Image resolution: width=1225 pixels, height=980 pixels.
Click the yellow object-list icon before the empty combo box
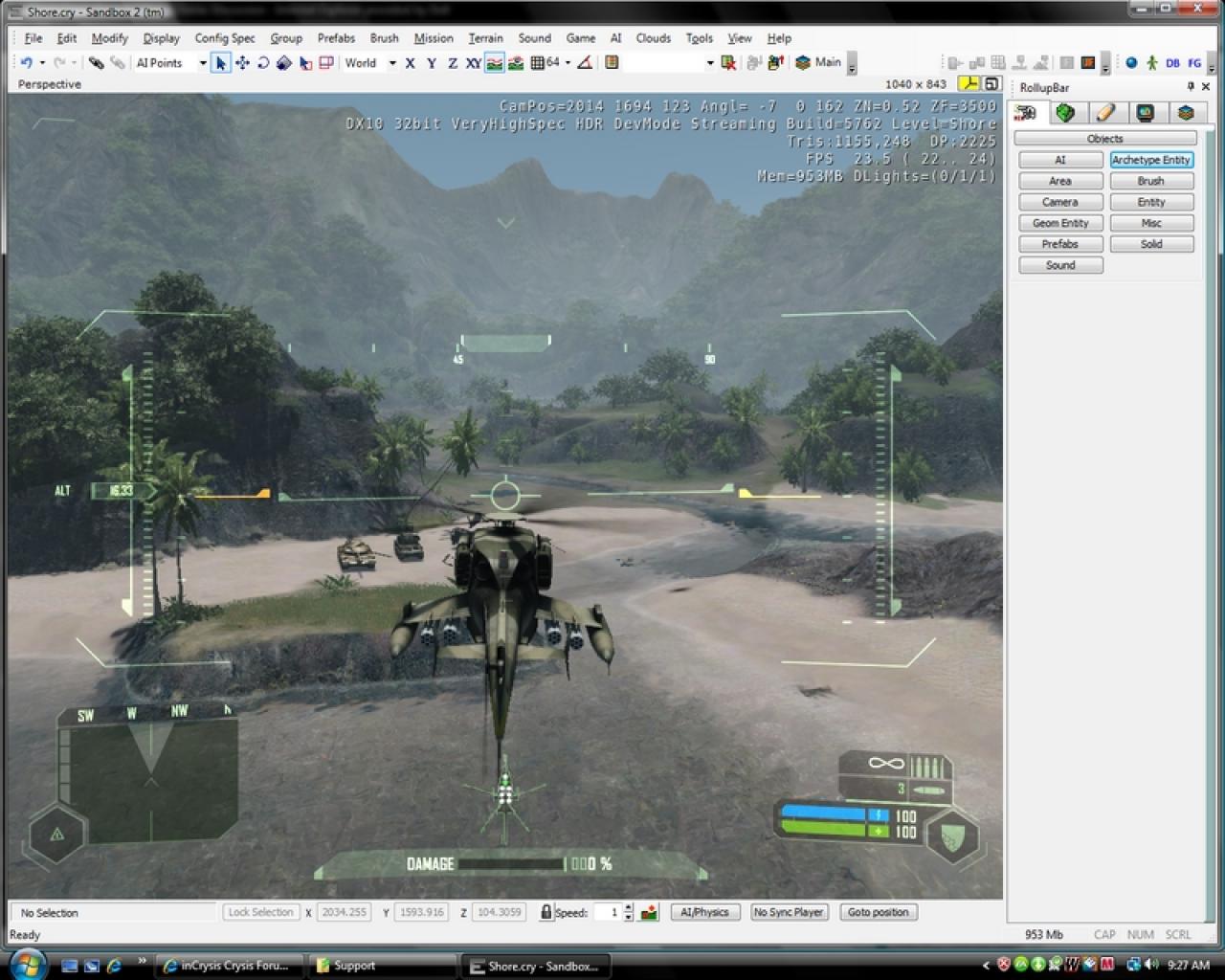[x=612, y=63]
